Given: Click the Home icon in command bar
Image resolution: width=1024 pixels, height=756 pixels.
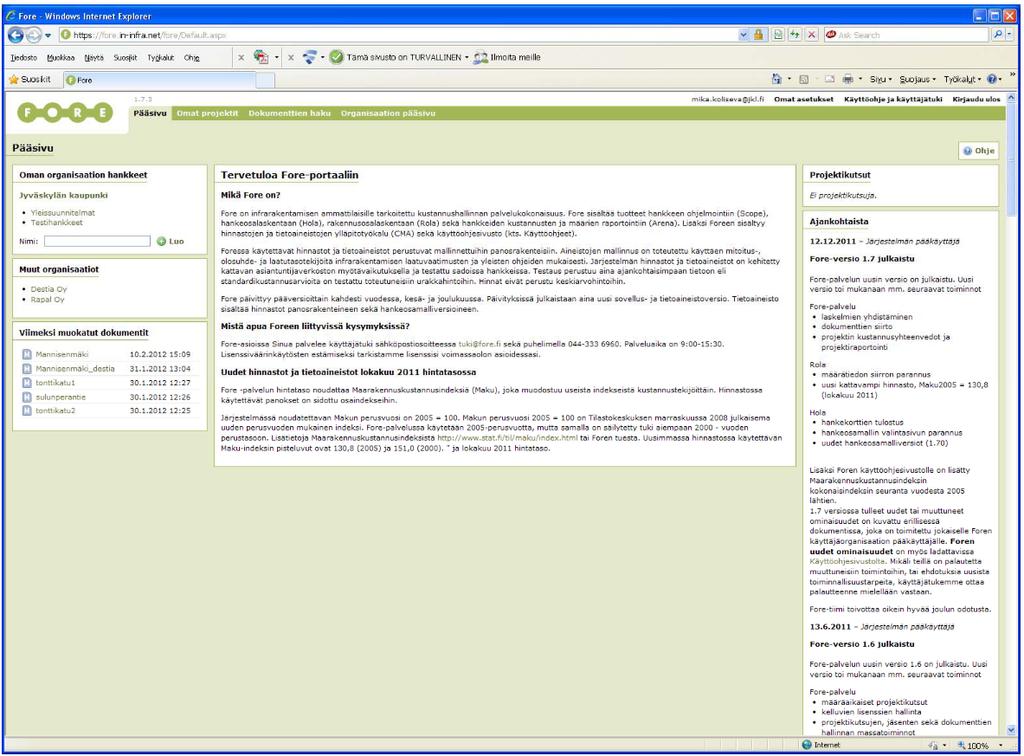Looking at the screenshot, I should point(776,80).
